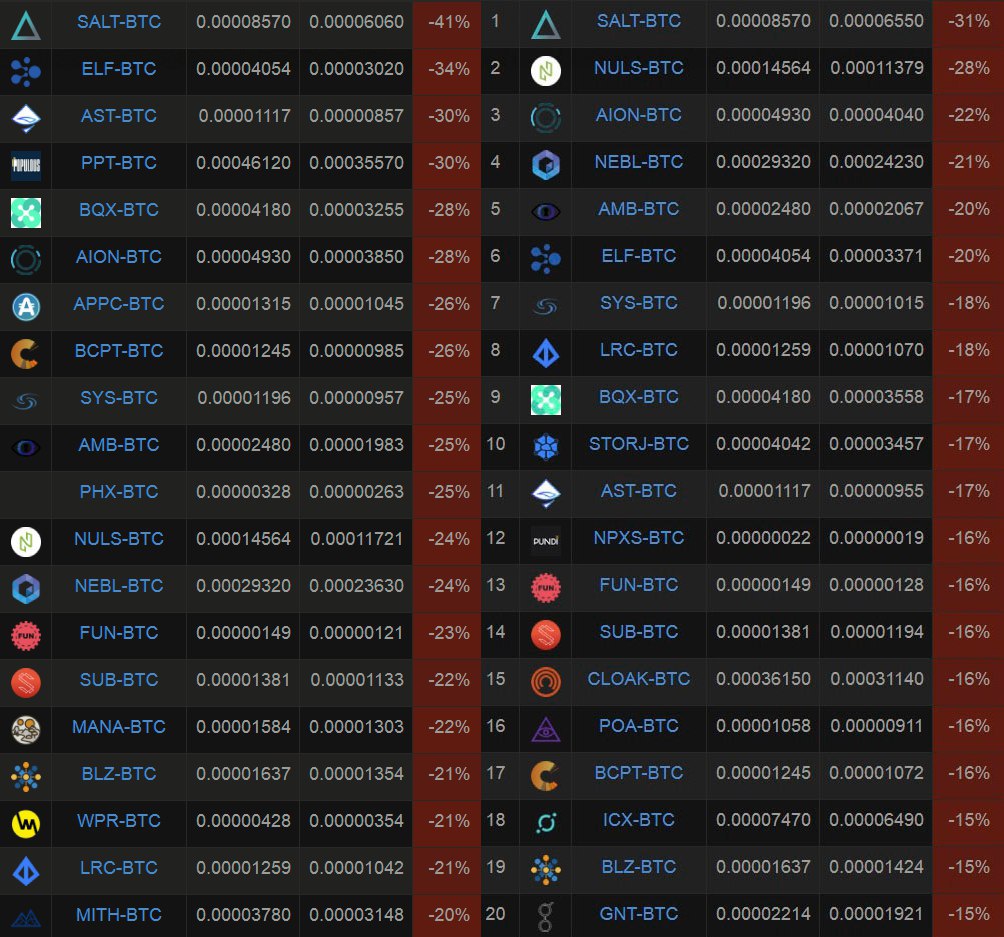Click the NULS coin icon in left table
This screenshot has width=1004, height=937.
click(x=26, y=542)
